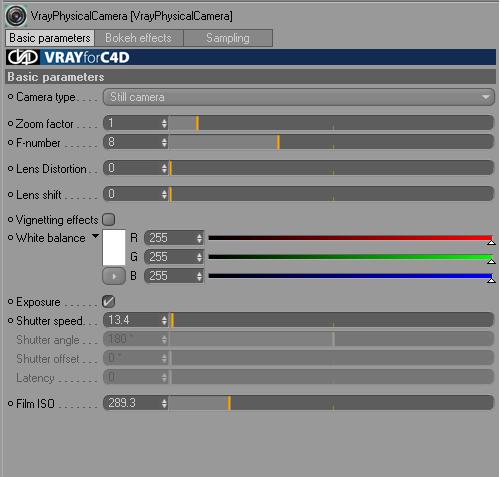Click the B channel spinner arrows
Screen dimensions: 500x477
click(199, 276)
